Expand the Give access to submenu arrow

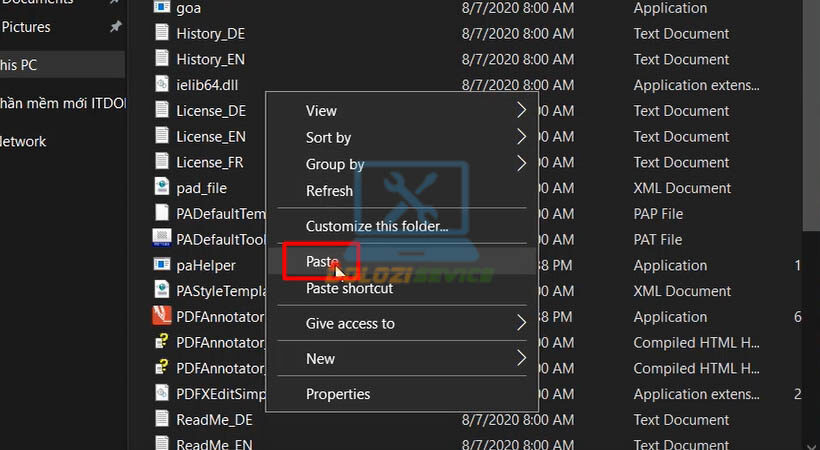click(521, 323)
